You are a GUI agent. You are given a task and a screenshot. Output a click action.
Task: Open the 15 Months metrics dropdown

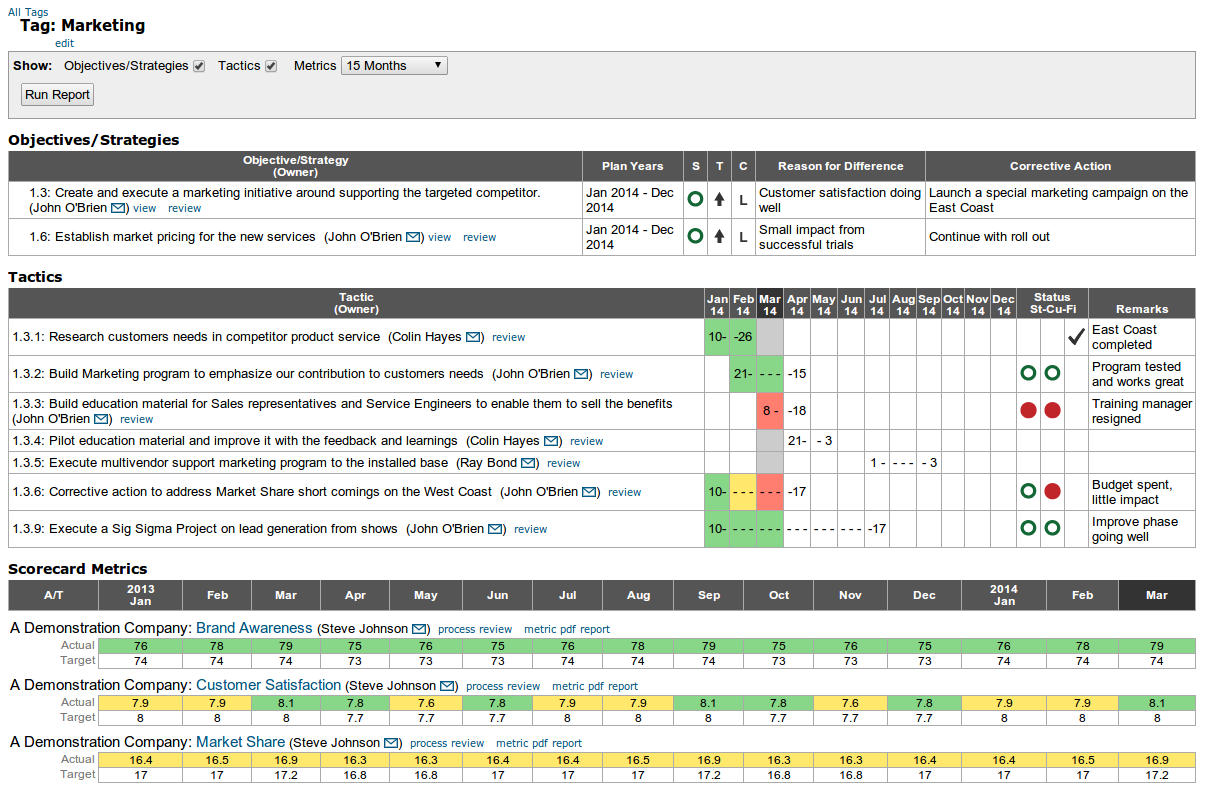coord(396,65)
